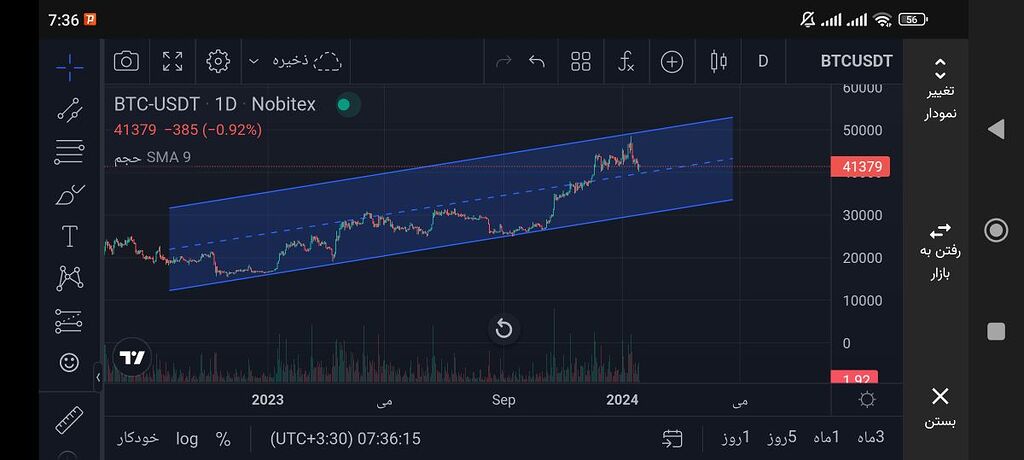Open the indicators fx menu
The height and width of the screenshot is (460, 1024).
pos(626,61)
